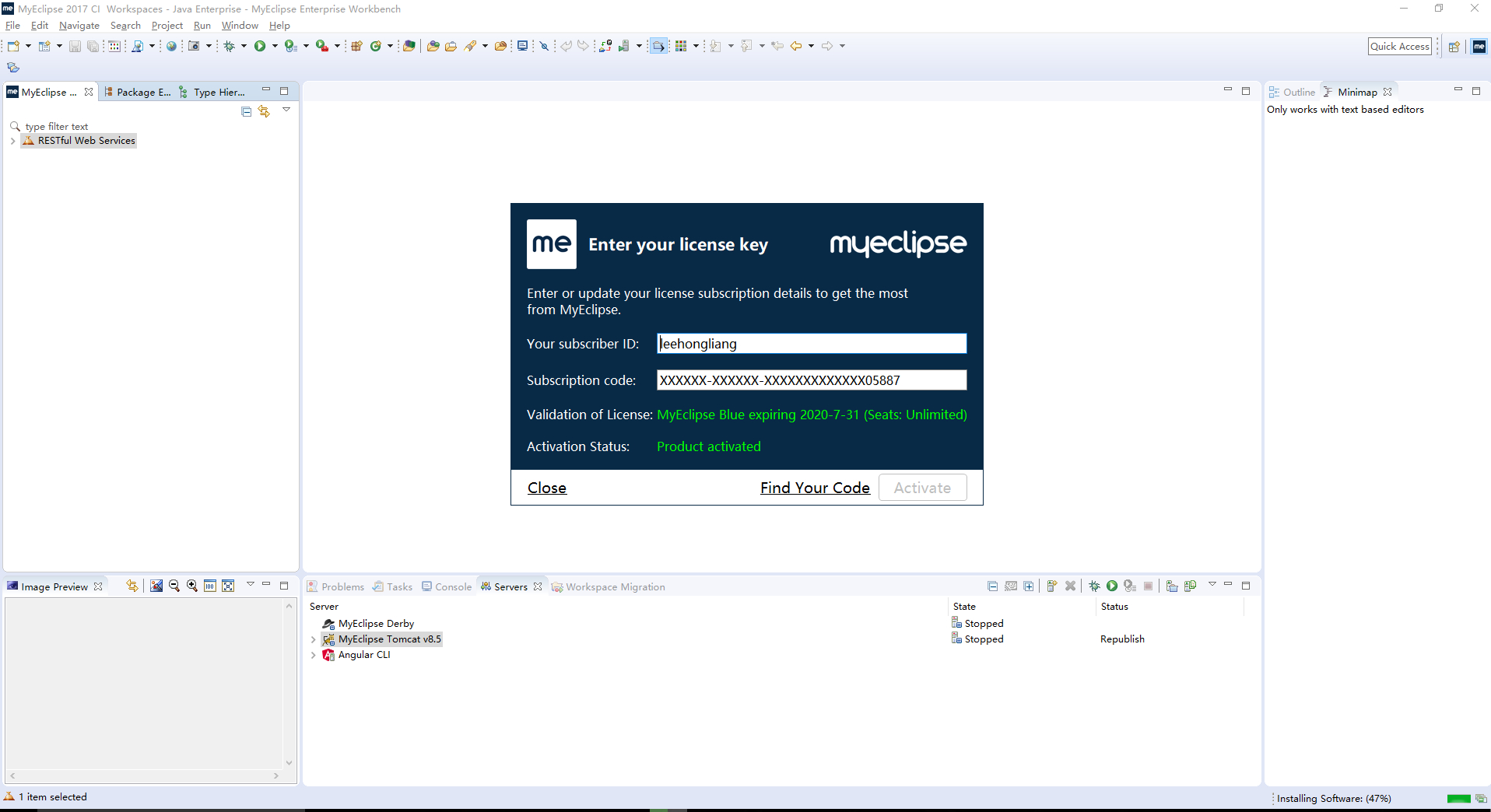Zoom in using the Image Preview magnifier

coord(192,586)
